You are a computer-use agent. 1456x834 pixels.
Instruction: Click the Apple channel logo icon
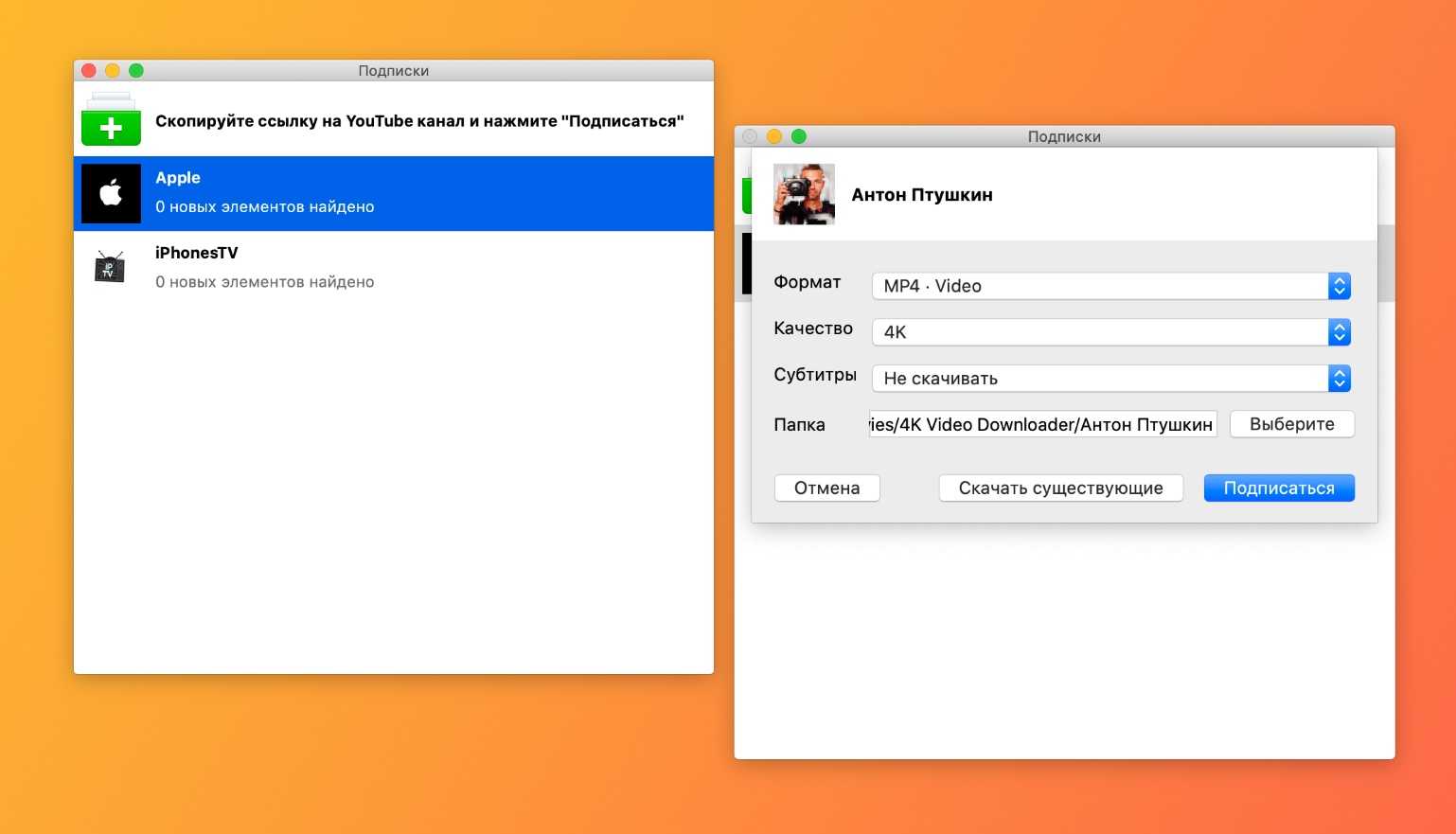click(111, 194)
